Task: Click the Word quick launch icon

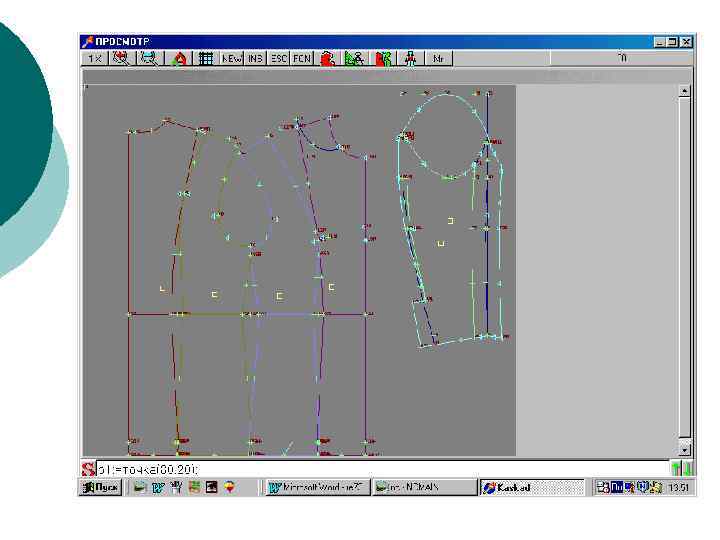Action: pyautogui.click(x=158, y=487)
